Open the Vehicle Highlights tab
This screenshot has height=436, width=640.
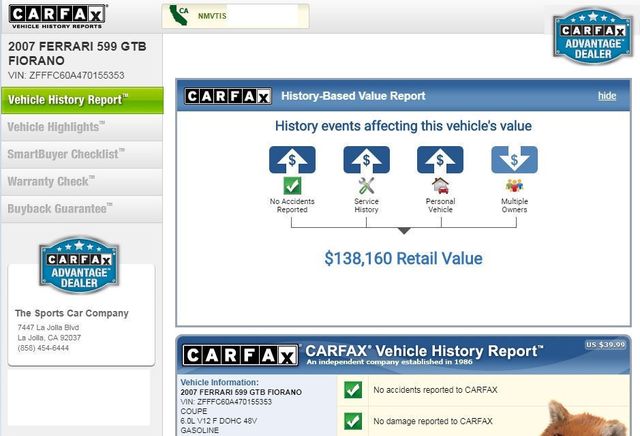(57, 127)
